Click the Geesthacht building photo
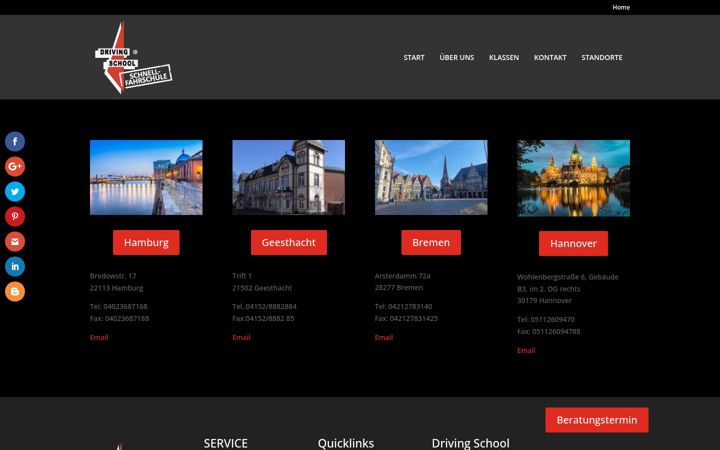This screenshot has width=720, height=450. coord(288,177)
